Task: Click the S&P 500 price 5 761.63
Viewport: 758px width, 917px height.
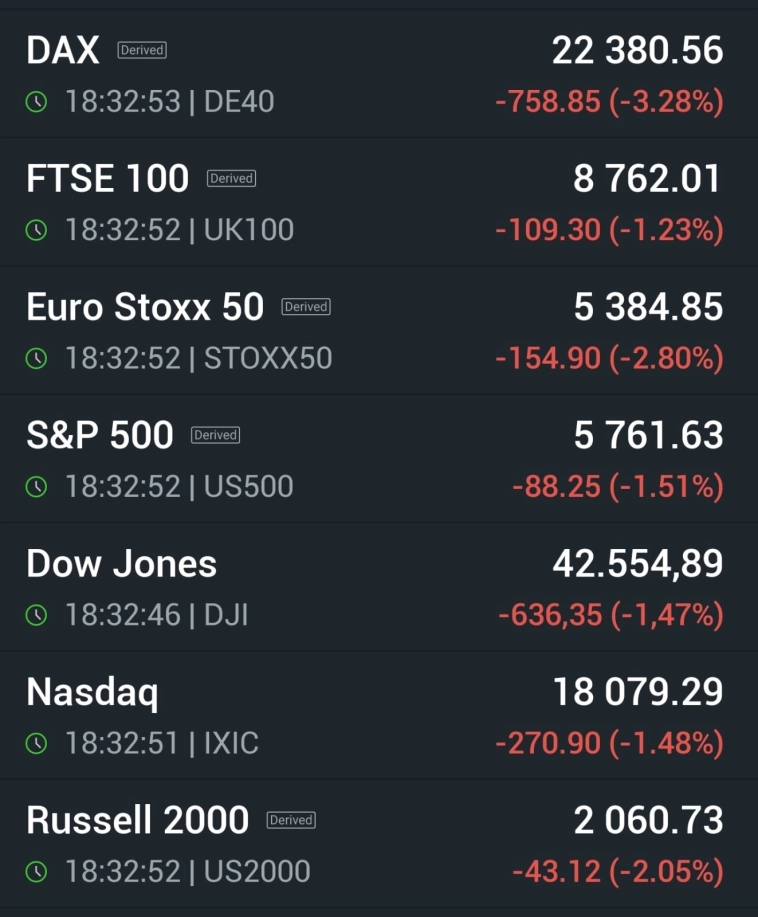Action: [648, 435]
